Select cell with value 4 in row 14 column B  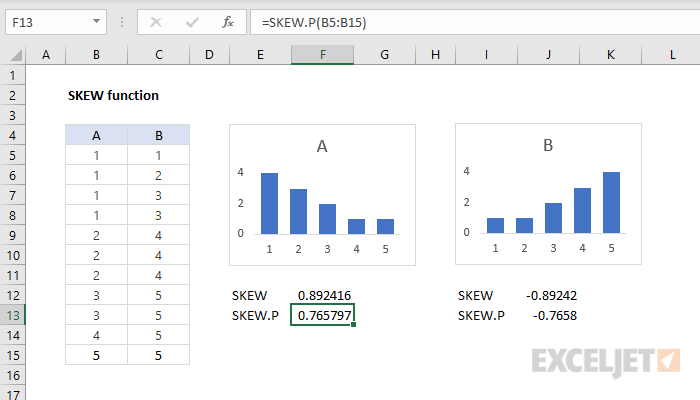tap(96, 335)
